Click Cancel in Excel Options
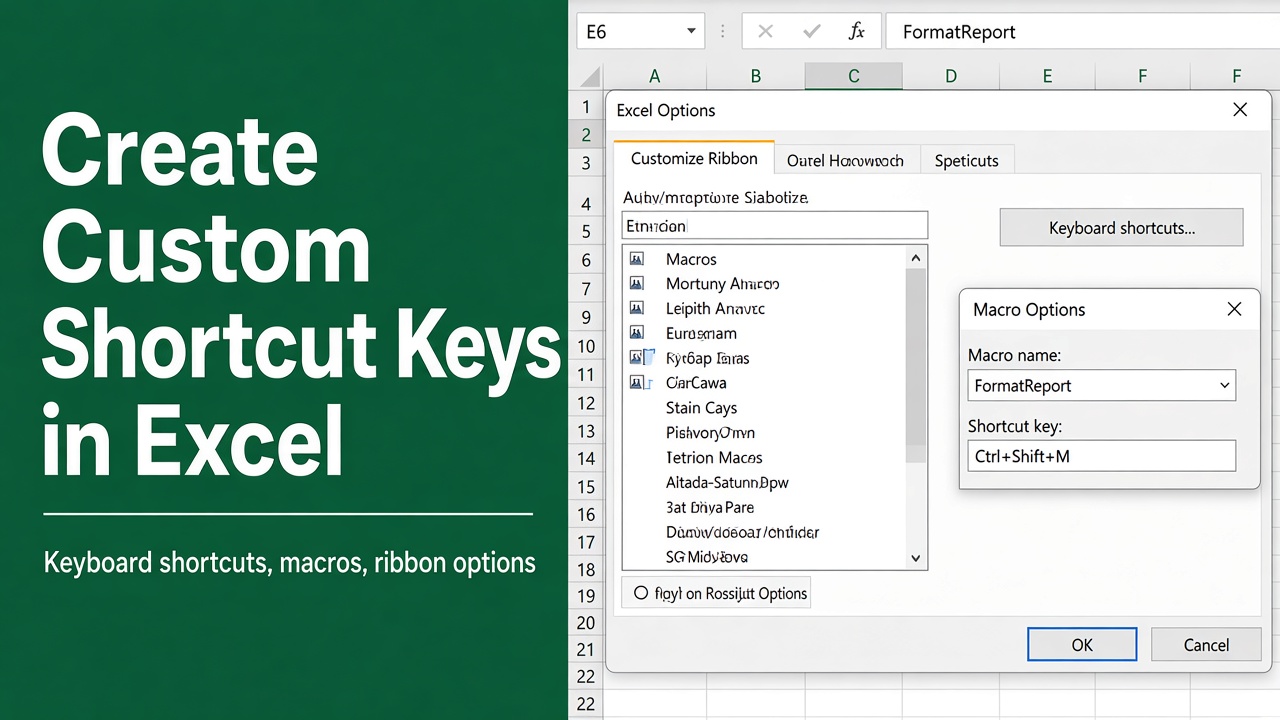Image resolution: width=1280 pixels, height=720 pixels. [1206, 645]
